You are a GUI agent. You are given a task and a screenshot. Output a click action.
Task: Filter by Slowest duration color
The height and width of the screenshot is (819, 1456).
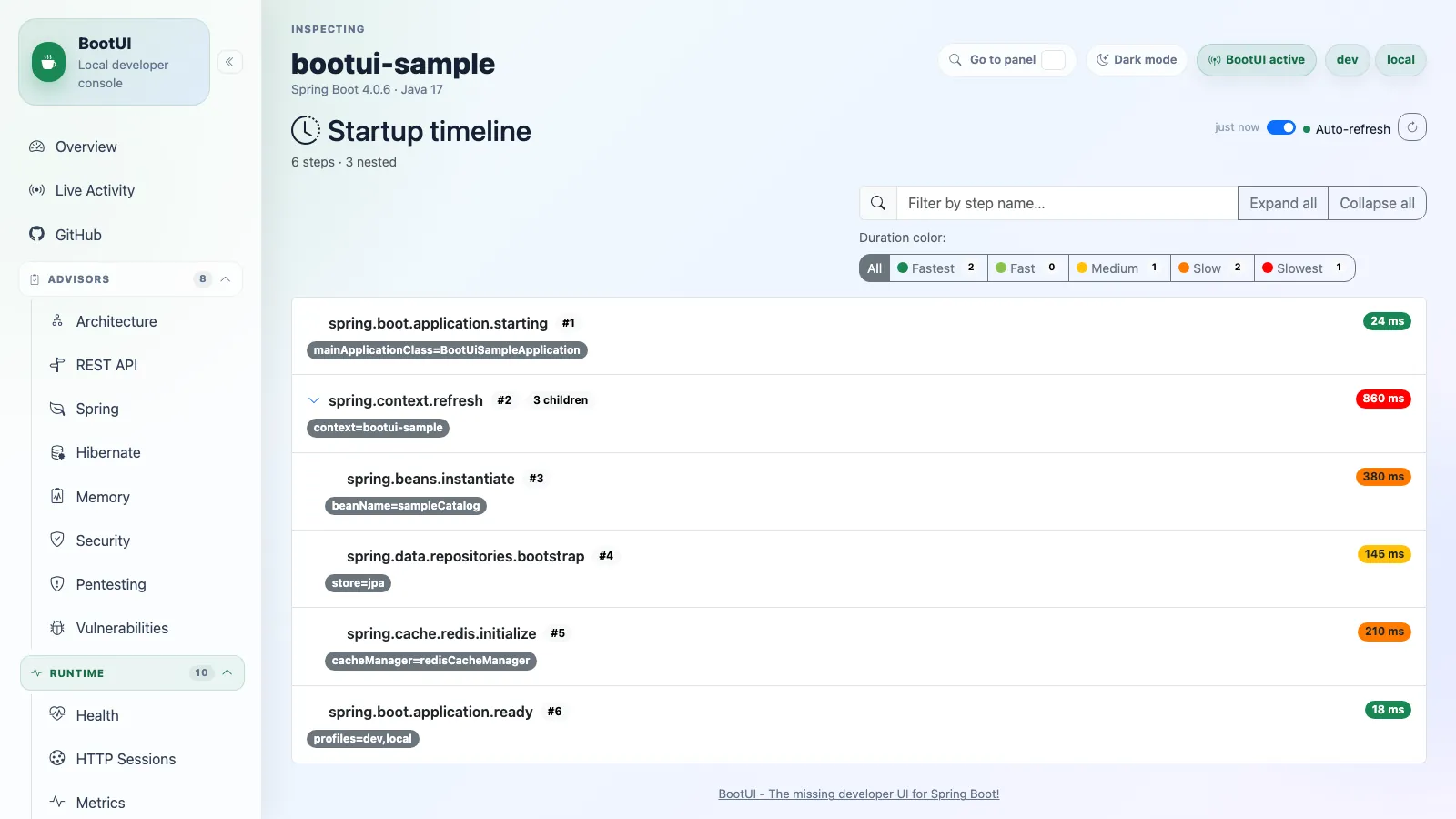point(1304,268)
